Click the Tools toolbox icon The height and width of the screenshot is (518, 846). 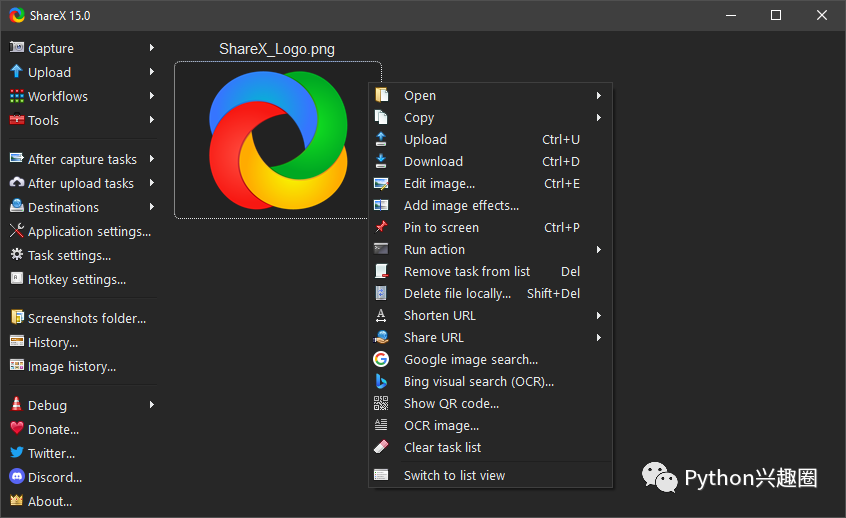click(x=17, y=120)
